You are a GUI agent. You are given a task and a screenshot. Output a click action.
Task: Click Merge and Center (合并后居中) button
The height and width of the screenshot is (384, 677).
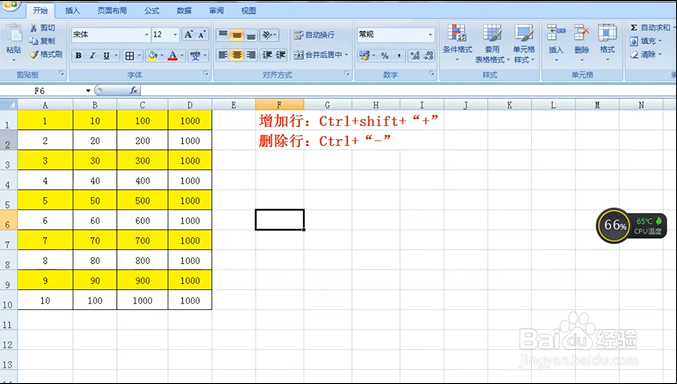(x=321, y=55)
